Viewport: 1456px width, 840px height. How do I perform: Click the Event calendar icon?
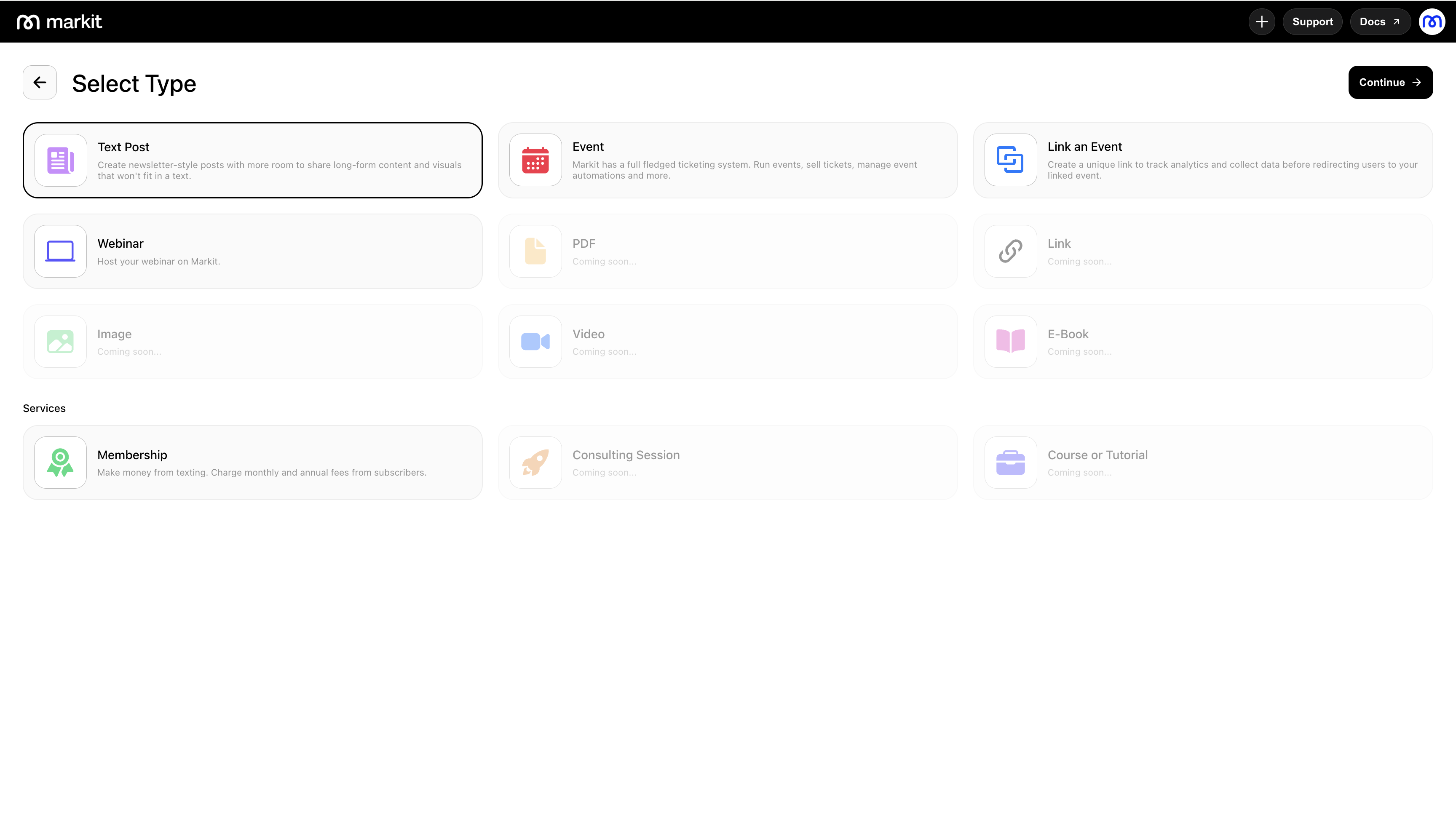click(535, 161)
